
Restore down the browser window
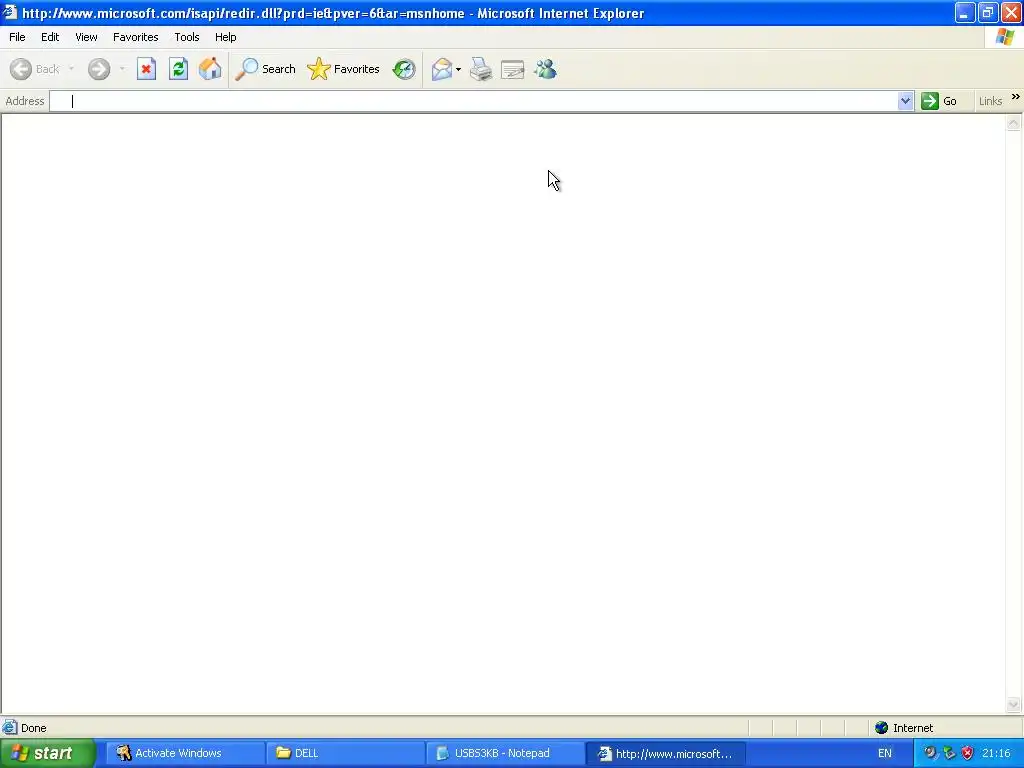pos(988,12)
